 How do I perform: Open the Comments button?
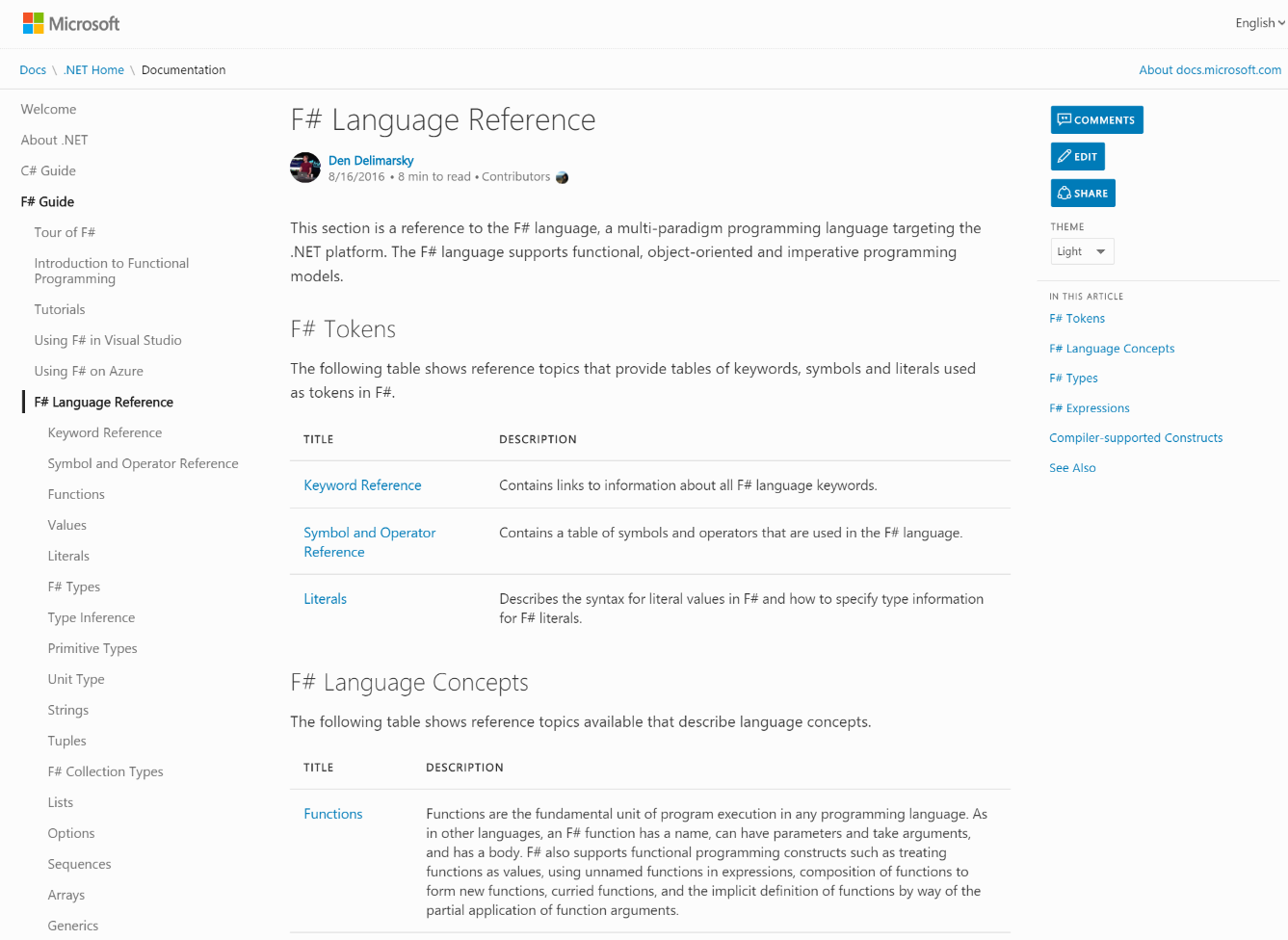(x=1096, y=119)
